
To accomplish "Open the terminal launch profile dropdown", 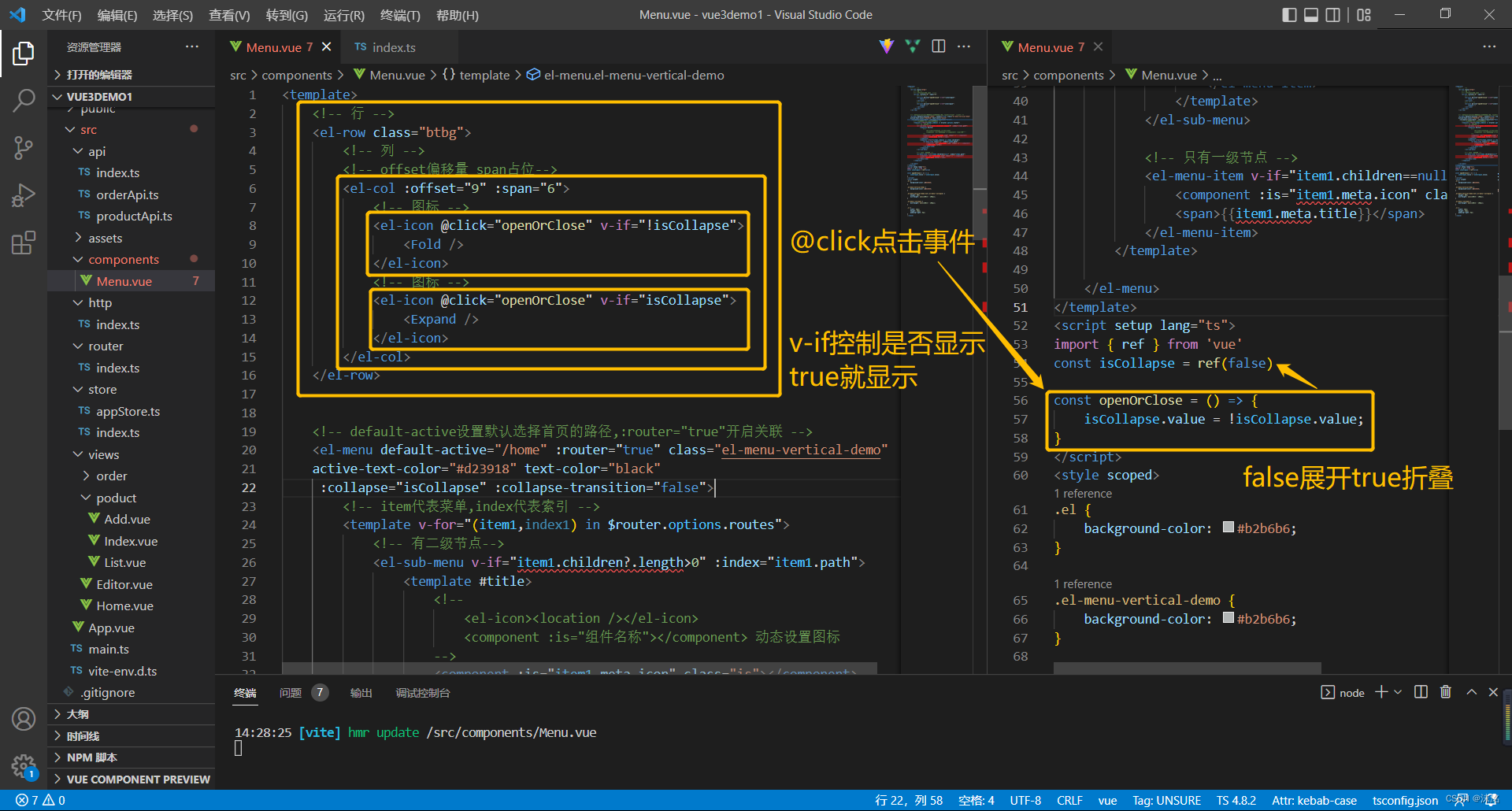I will click(1399, 692).
